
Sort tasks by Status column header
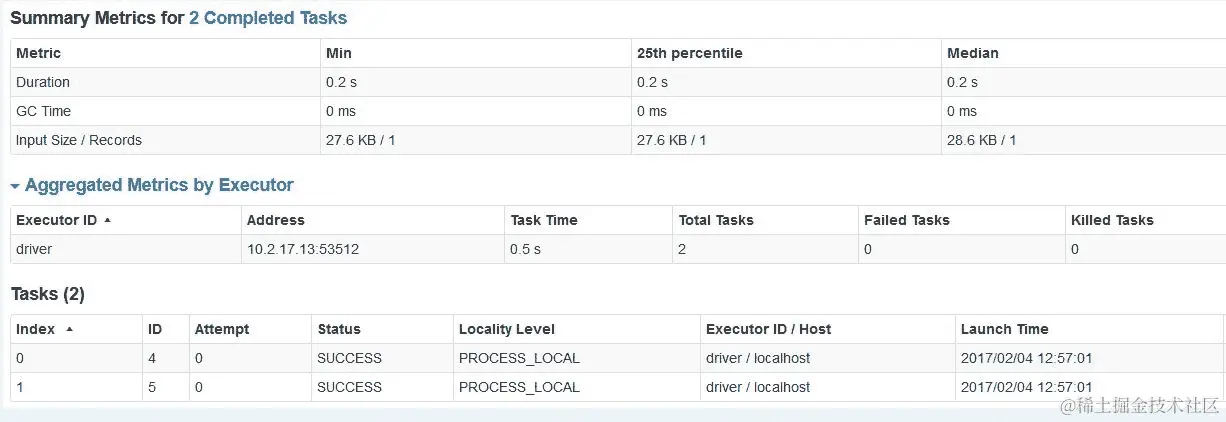coord(339,329)
